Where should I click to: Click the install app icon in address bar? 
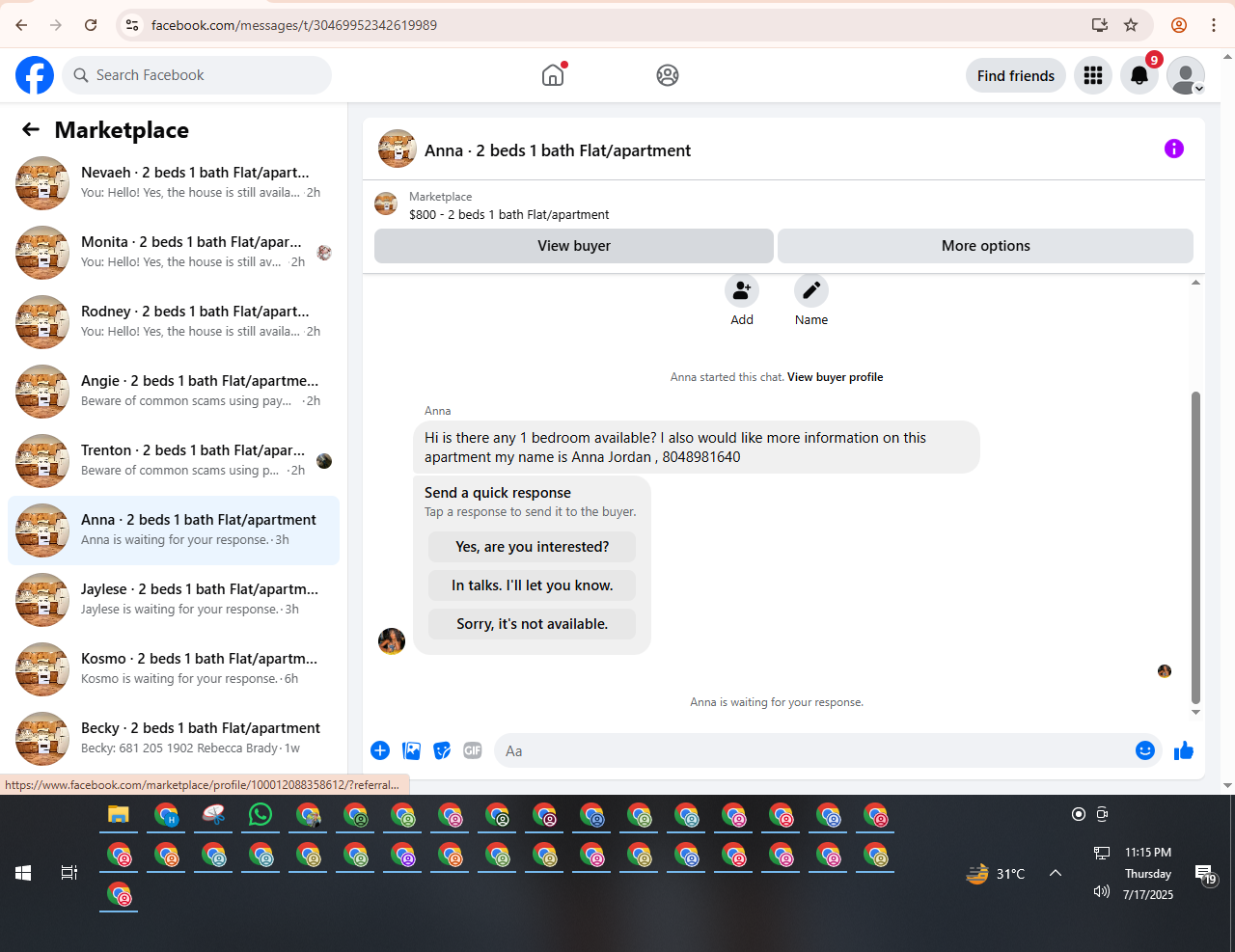point(1100,25)
